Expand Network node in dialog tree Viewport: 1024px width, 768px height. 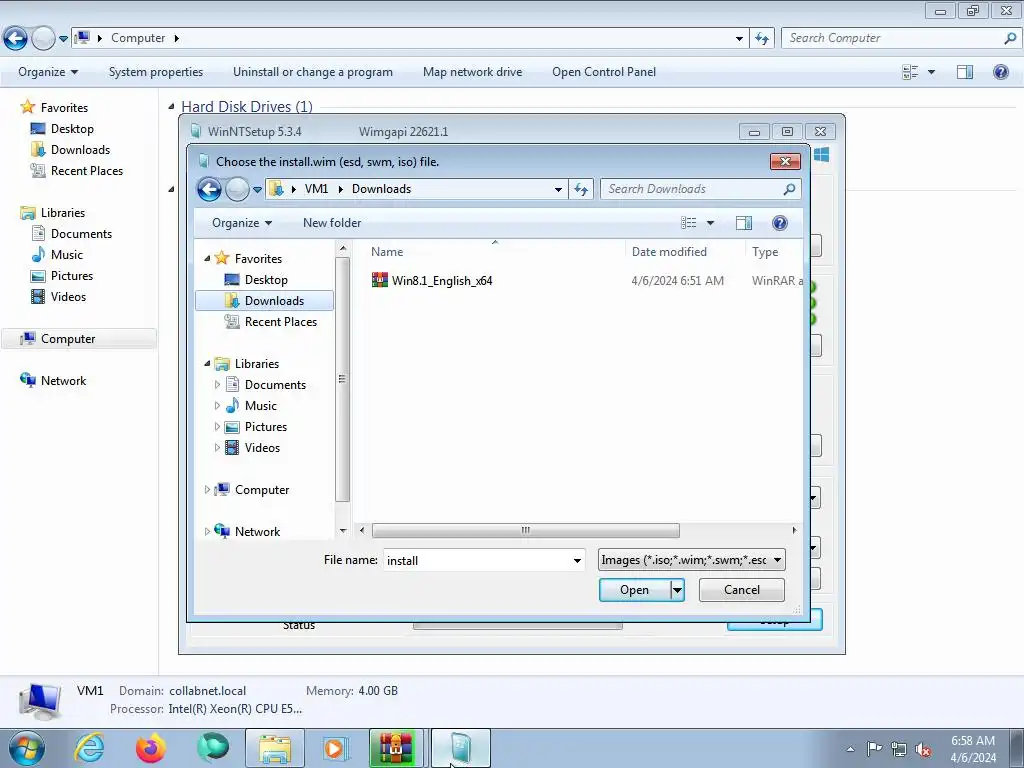tap(207, 532)
